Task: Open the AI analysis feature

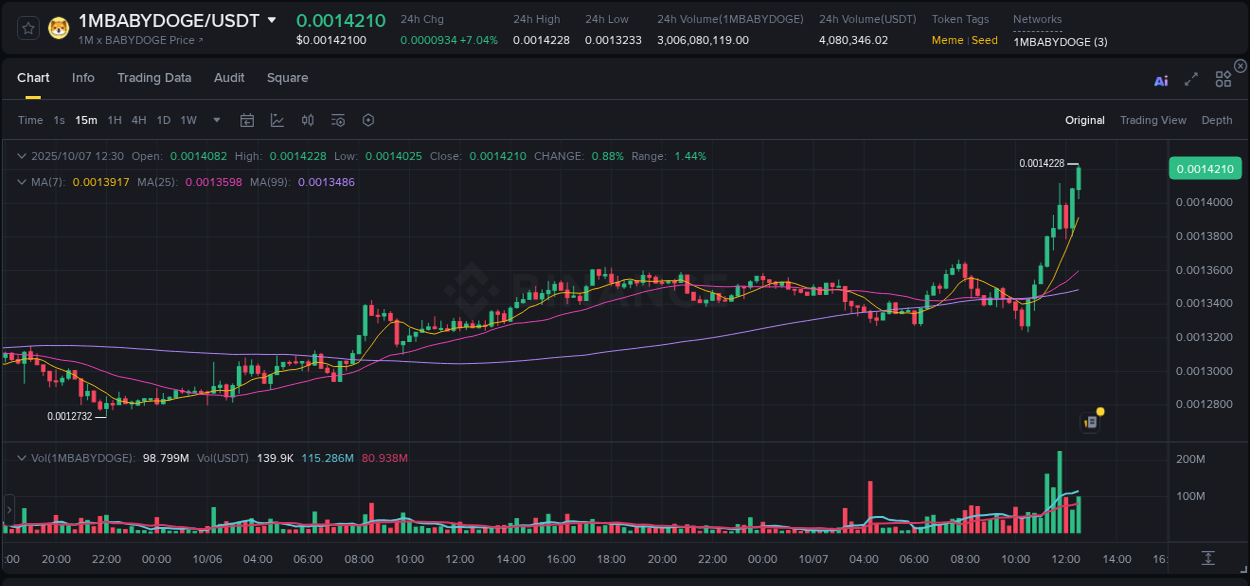Action: (1161, 80)
